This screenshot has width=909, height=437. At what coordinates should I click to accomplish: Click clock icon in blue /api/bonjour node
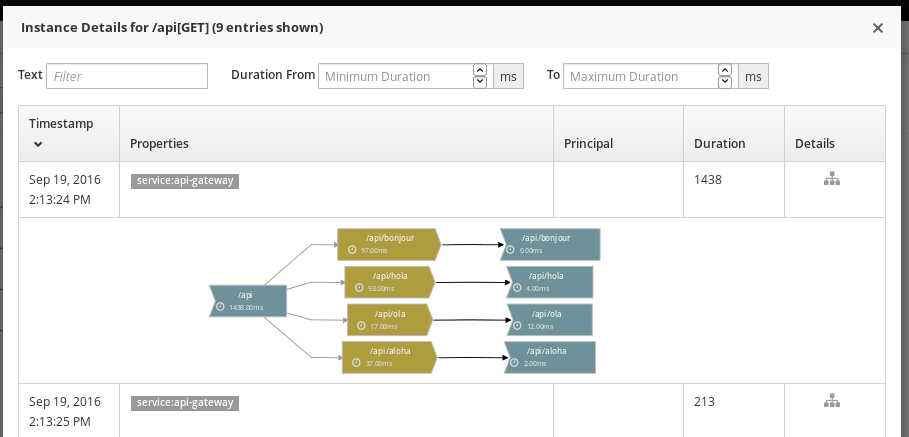[511, 250]
